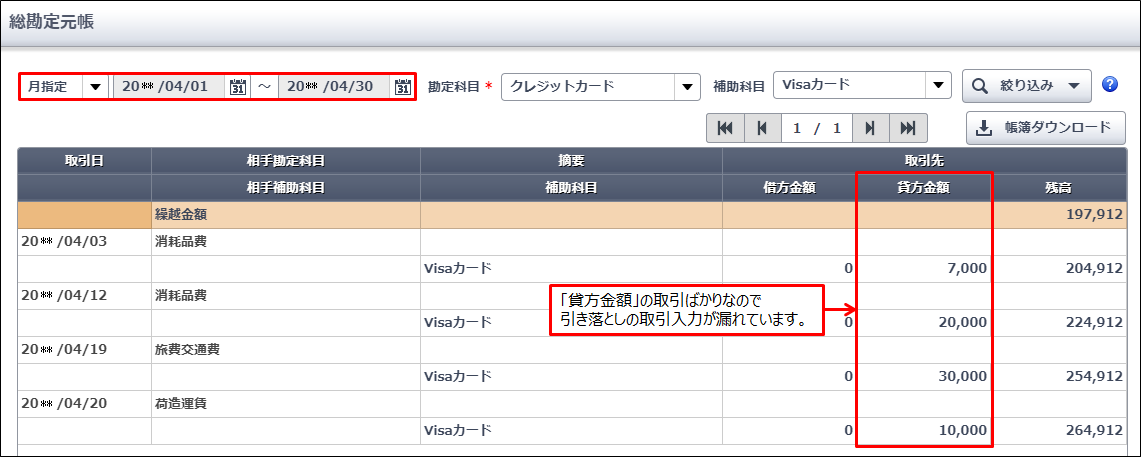Click the carried-over balance 197,912
The height and width of the screenshot is (457, 1141).
(1094, 215)
